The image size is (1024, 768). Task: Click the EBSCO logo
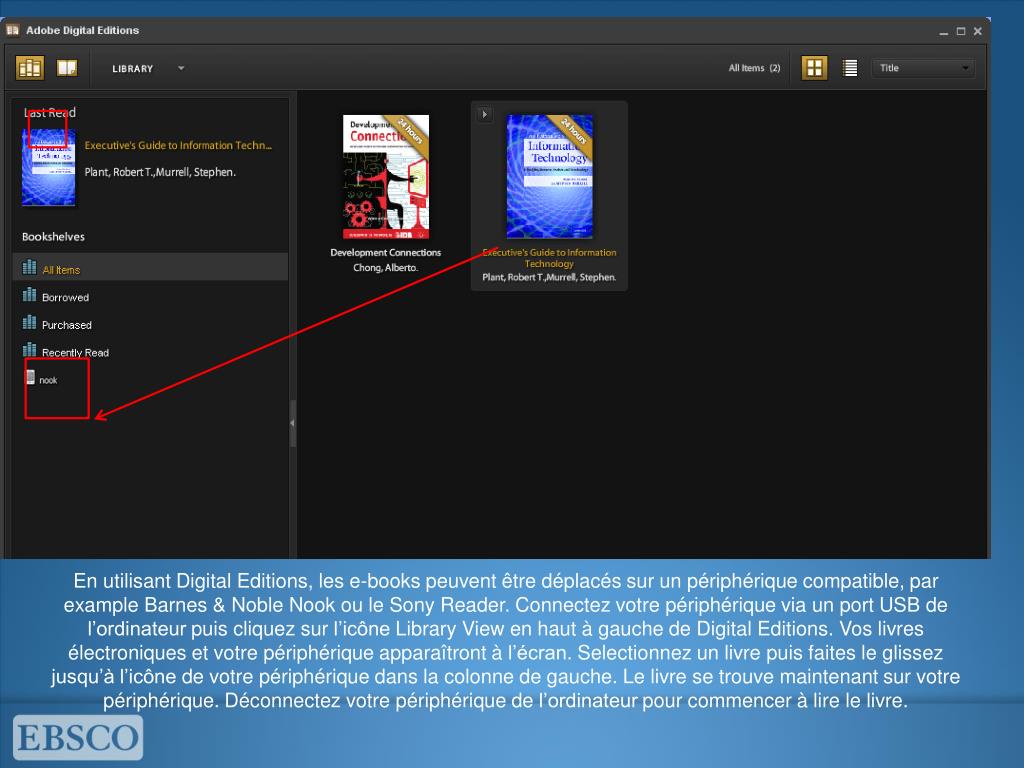click(x=78, y=737)
